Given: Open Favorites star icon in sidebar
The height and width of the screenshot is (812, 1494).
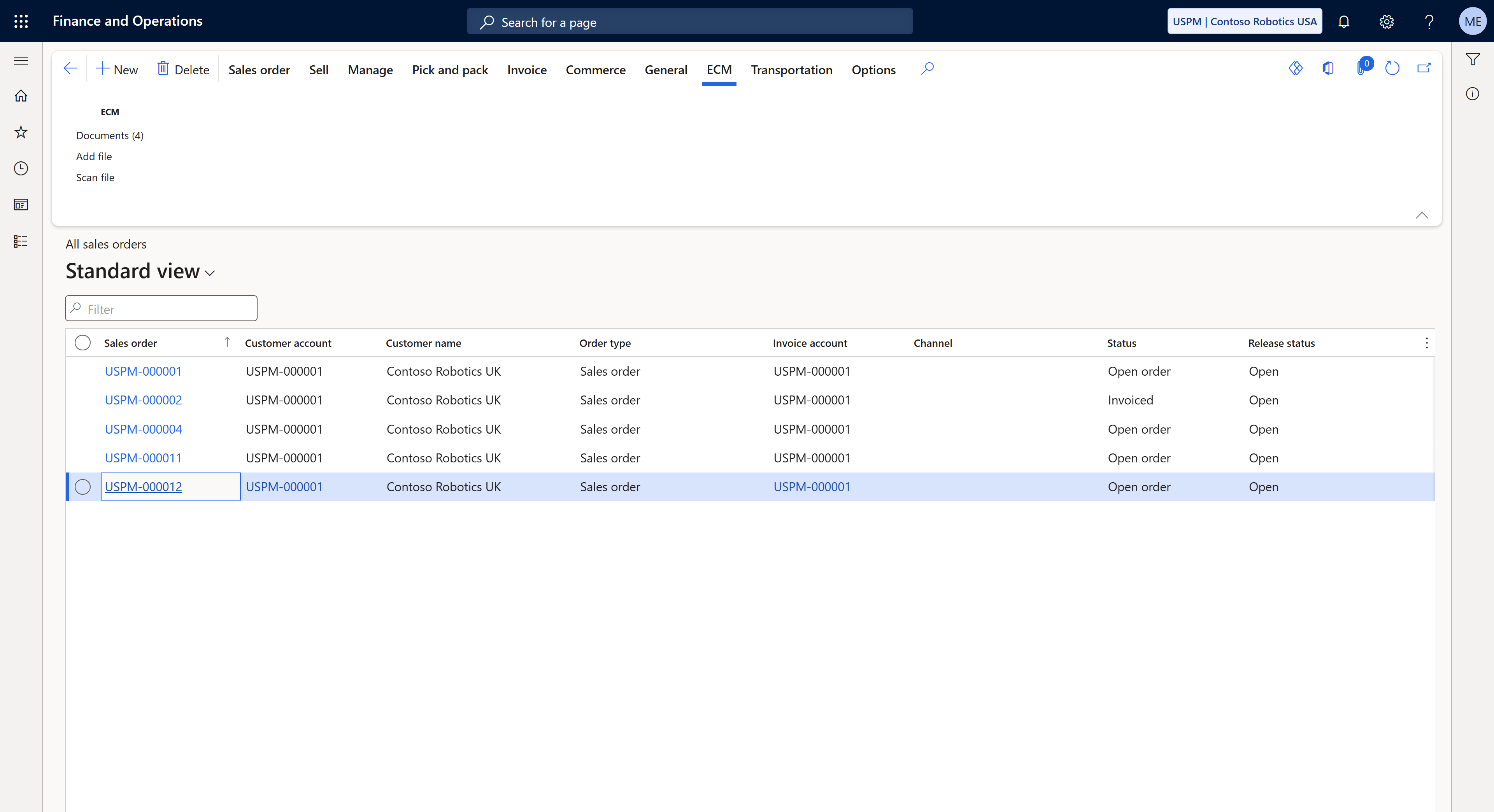Looking at the screenshot, I should 21,132.
